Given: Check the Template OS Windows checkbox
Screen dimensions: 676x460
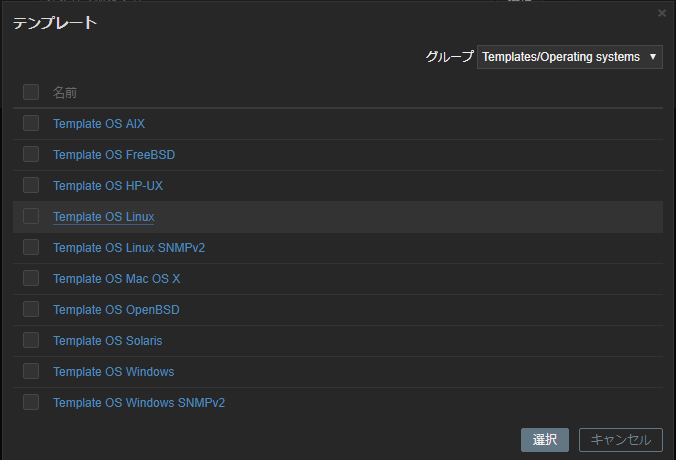Looking at the screenshot, I should pyautogui.click(x=31, y=371).
